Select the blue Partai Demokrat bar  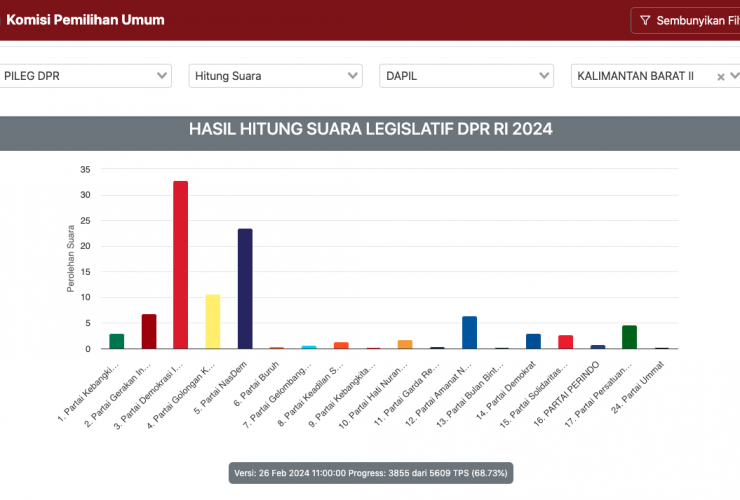533,342
